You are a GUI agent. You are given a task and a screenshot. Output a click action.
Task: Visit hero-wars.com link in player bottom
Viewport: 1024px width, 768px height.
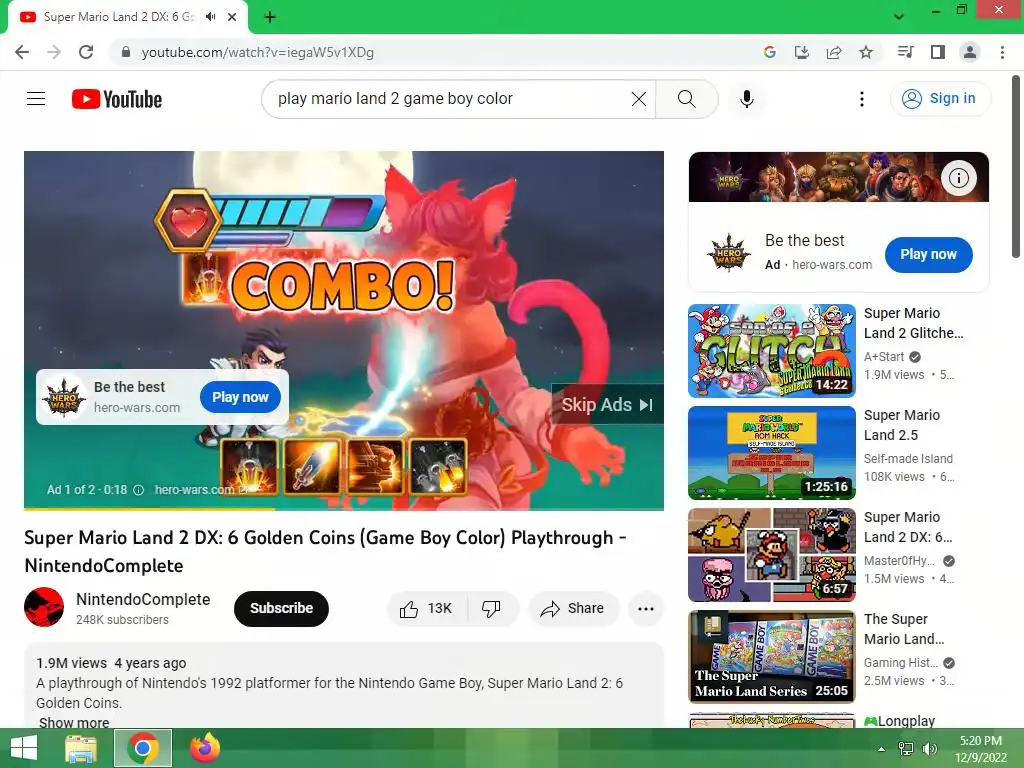coord(200,490)
